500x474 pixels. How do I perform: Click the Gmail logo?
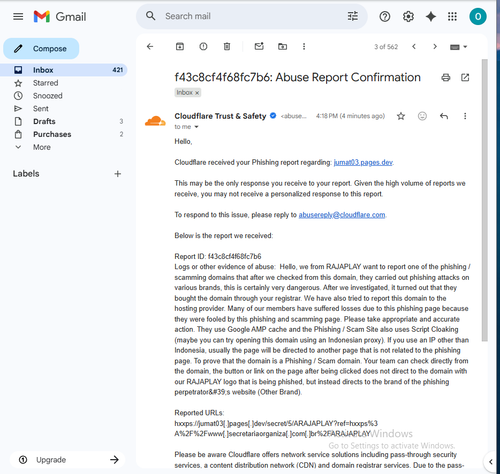[60, 16]
